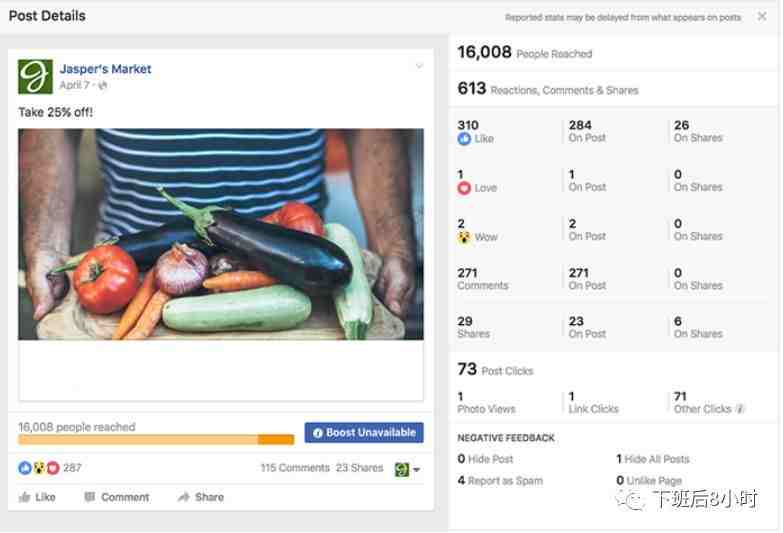783x533 pixels.
Task: Click the Love heart icon in stats
Action: pyautogui.click(x=464, y=188)
